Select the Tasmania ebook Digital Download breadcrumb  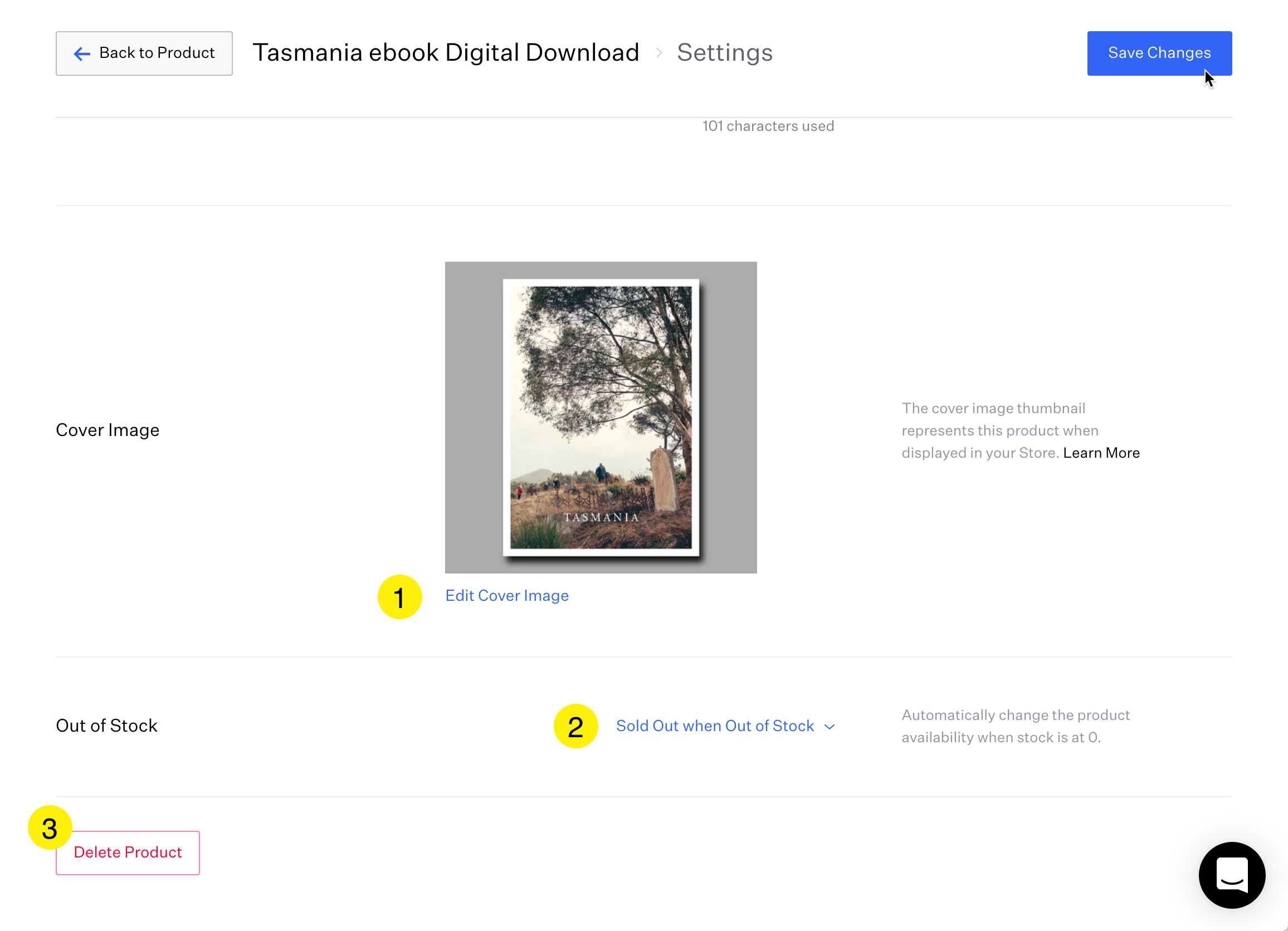click(x=446, y=53)
